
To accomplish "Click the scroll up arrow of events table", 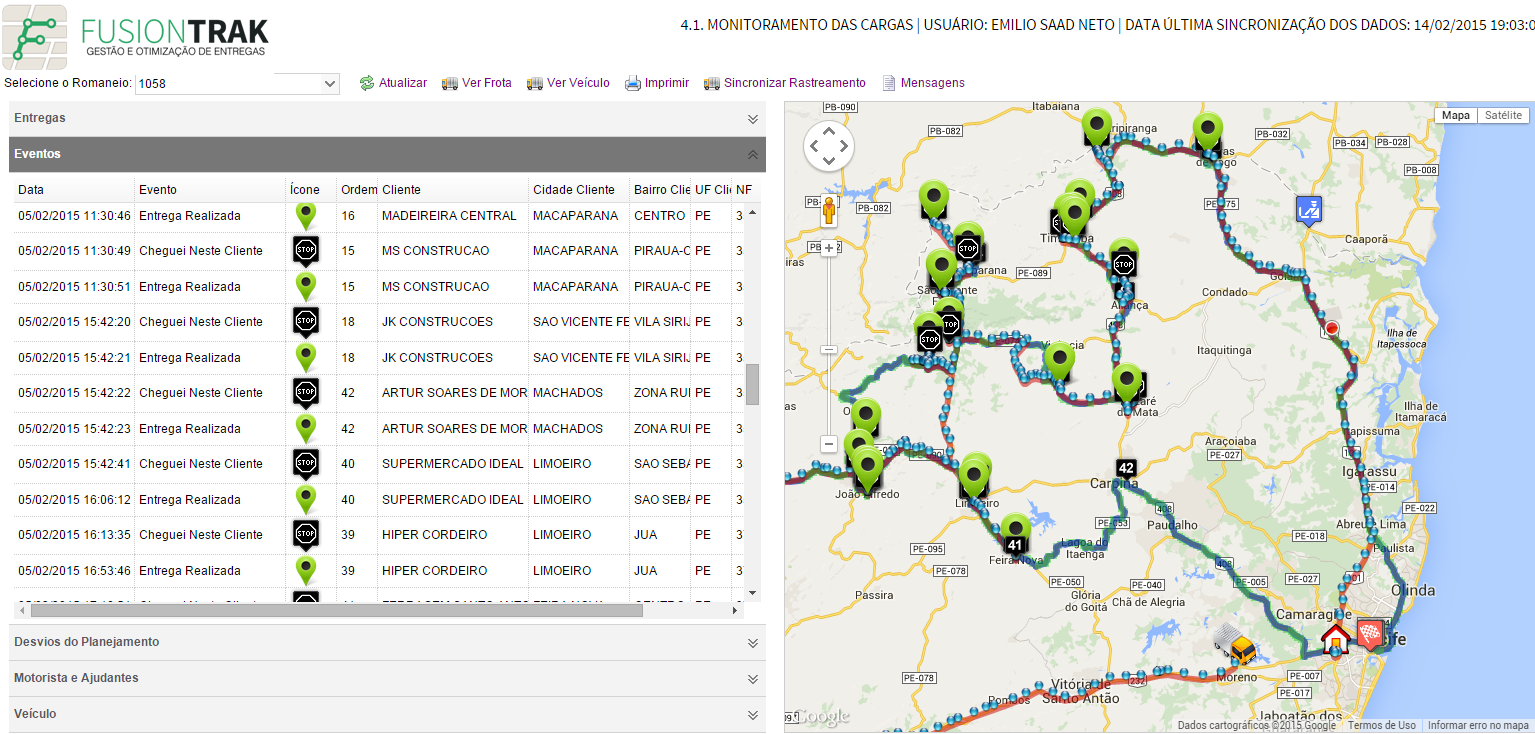I will [752, 212].
